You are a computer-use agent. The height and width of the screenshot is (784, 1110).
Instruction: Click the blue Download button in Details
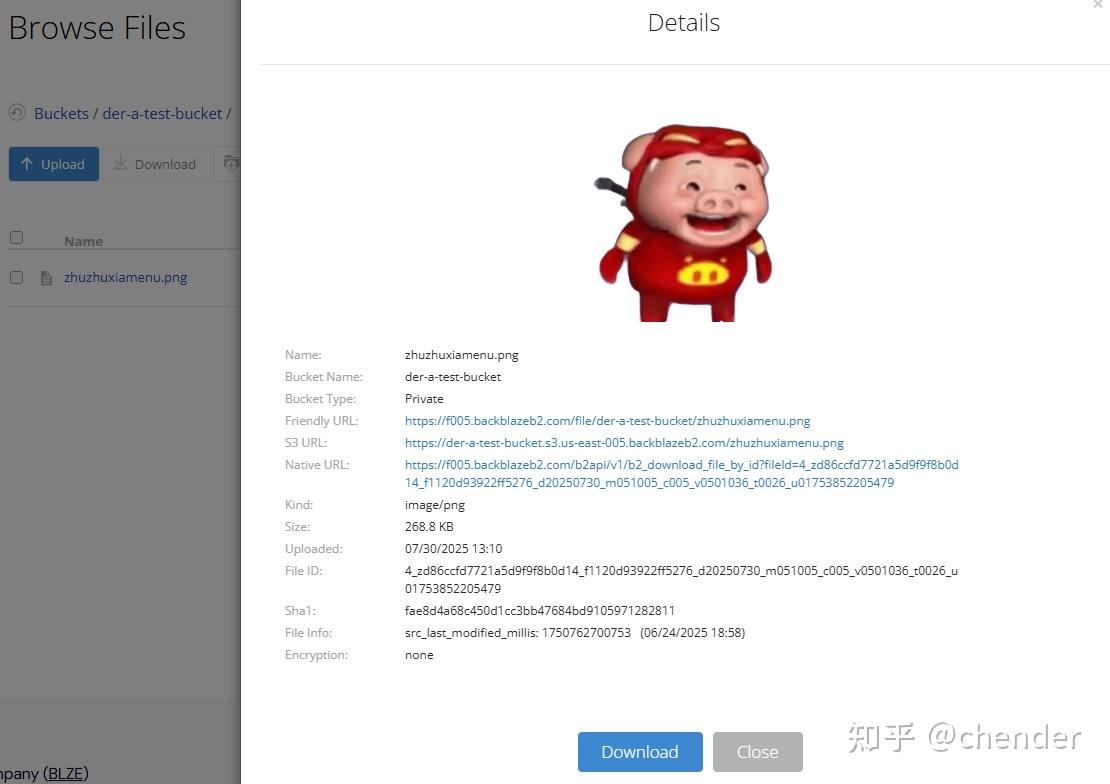tap(640, 751)
